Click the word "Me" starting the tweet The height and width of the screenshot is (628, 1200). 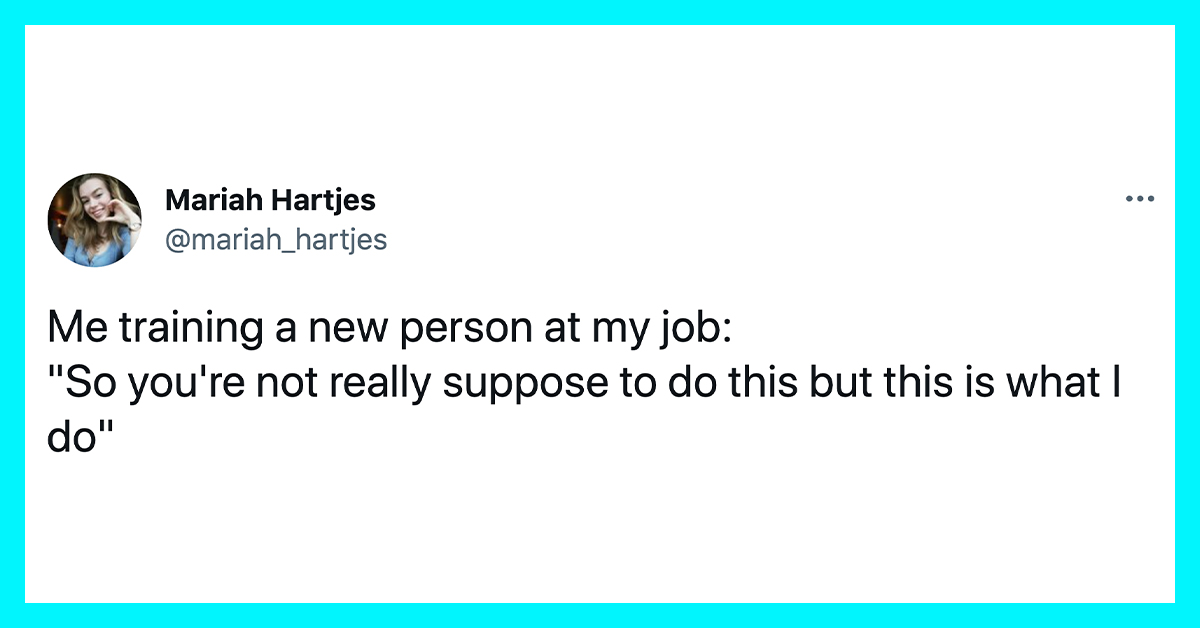(x=72, y=329)
